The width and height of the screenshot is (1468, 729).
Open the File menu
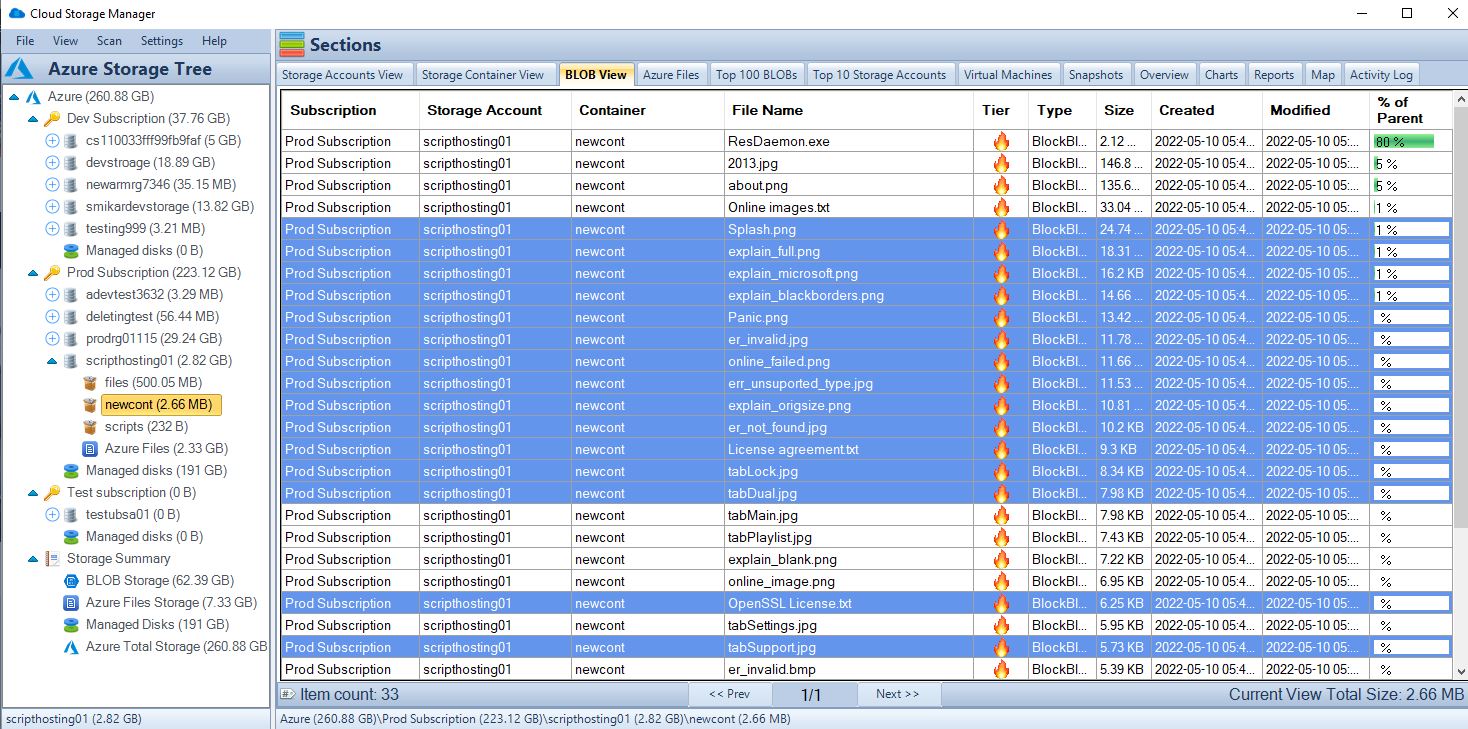tap(25, 41)
